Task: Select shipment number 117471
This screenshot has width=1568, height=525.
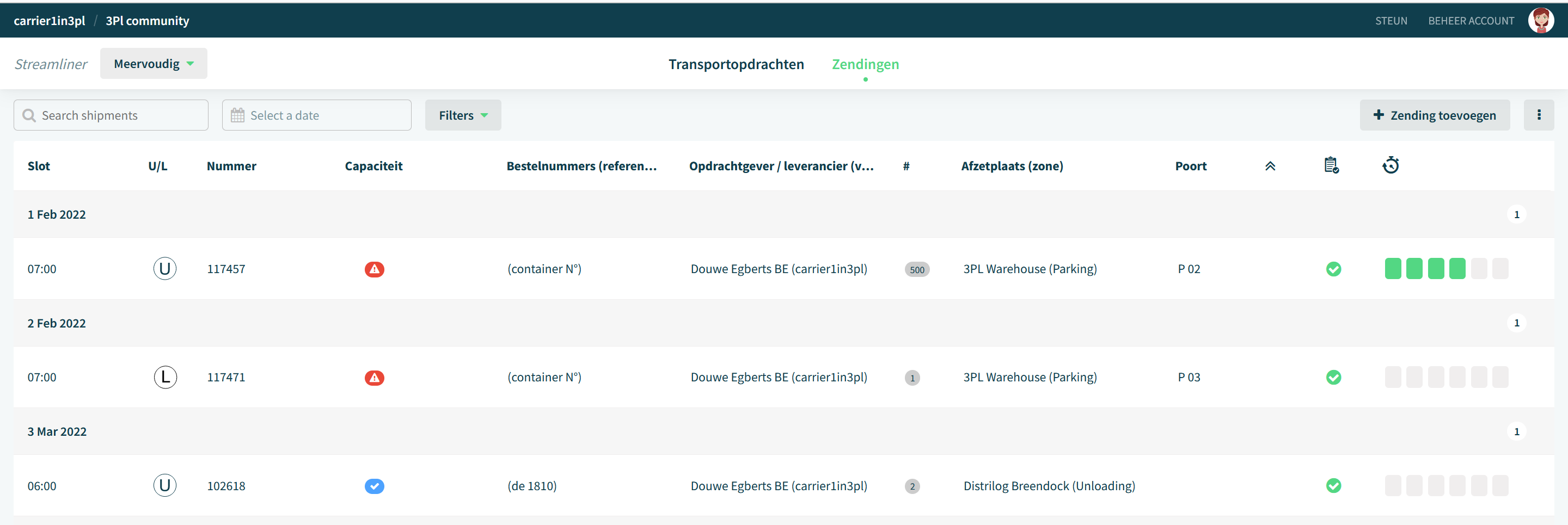Action: click(226, 377)
